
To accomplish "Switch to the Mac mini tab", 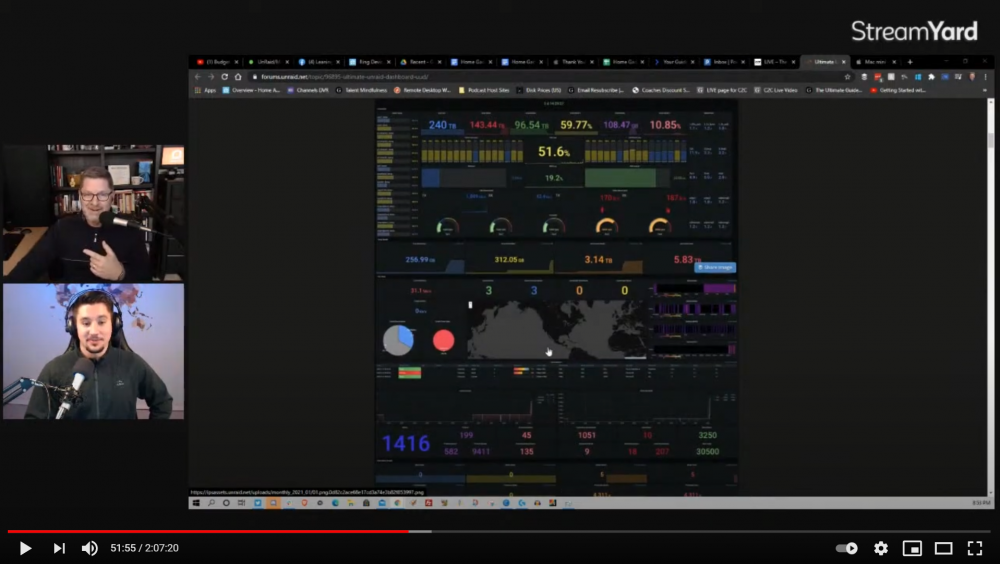I will coord(874,62).
